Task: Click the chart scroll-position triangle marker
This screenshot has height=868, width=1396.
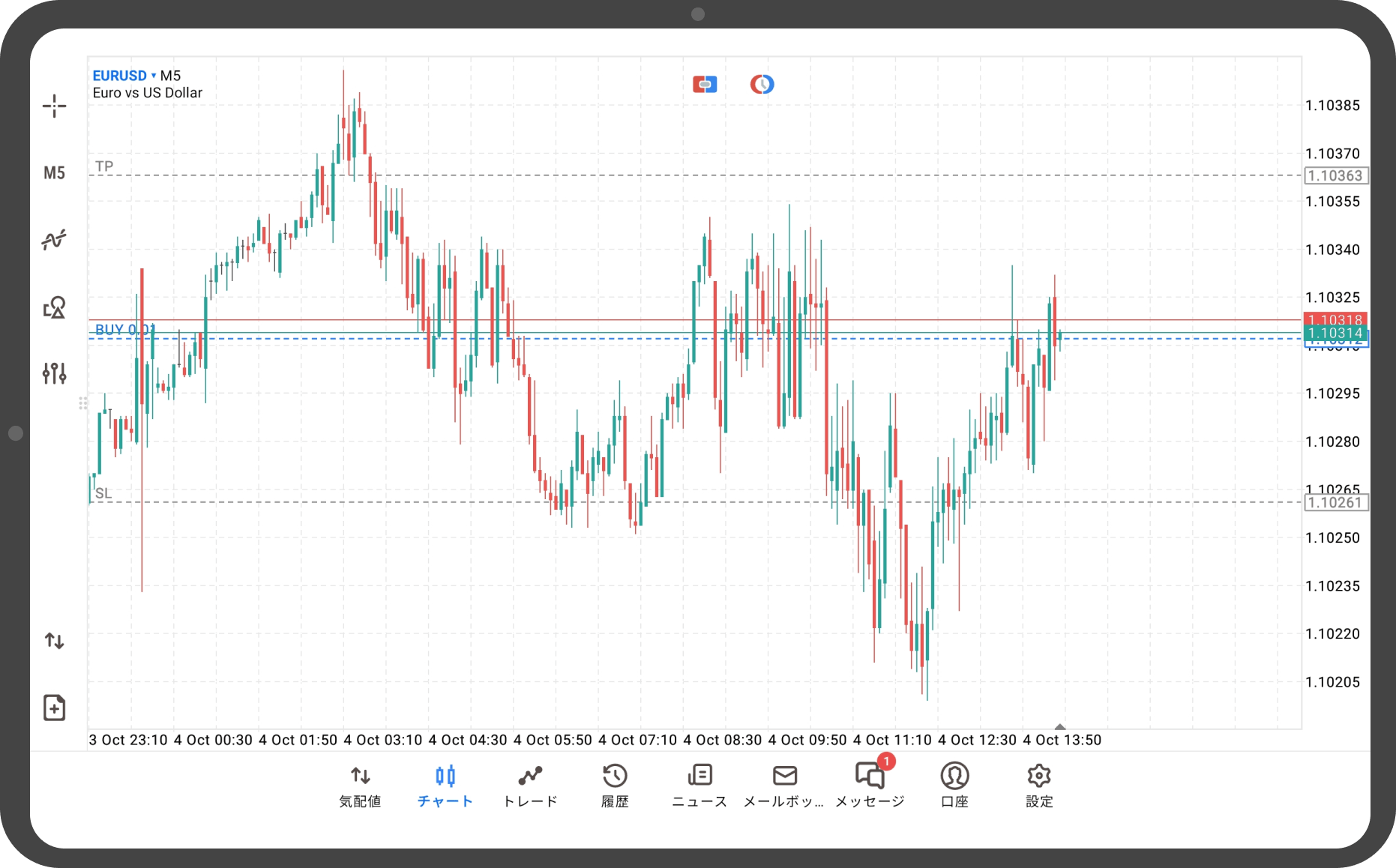Action: 1060,726
